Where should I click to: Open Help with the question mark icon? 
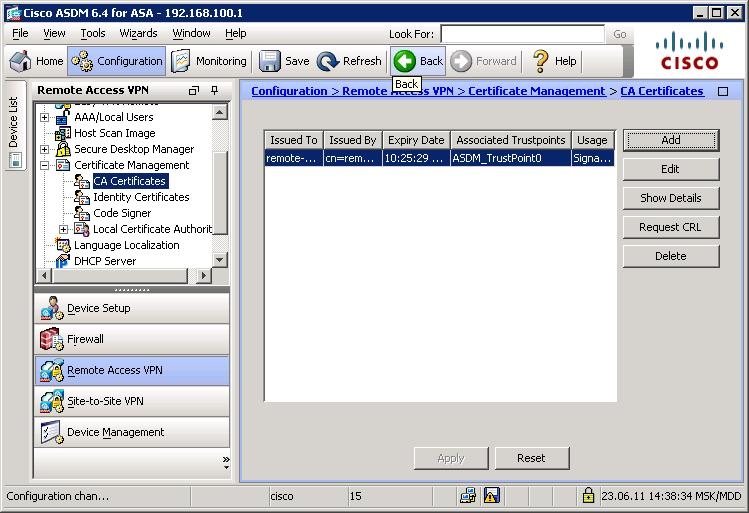tap(555, 61)
